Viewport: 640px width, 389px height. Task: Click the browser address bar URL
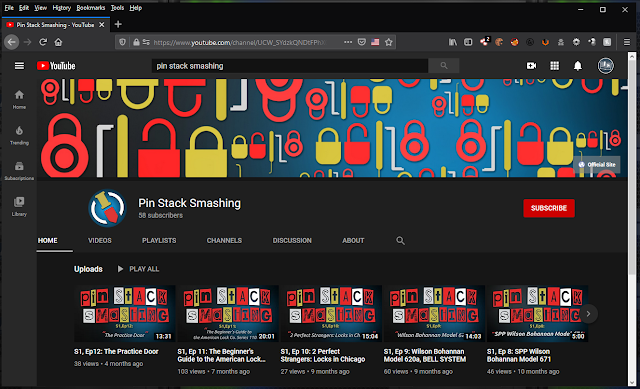(x=240, y=42)
